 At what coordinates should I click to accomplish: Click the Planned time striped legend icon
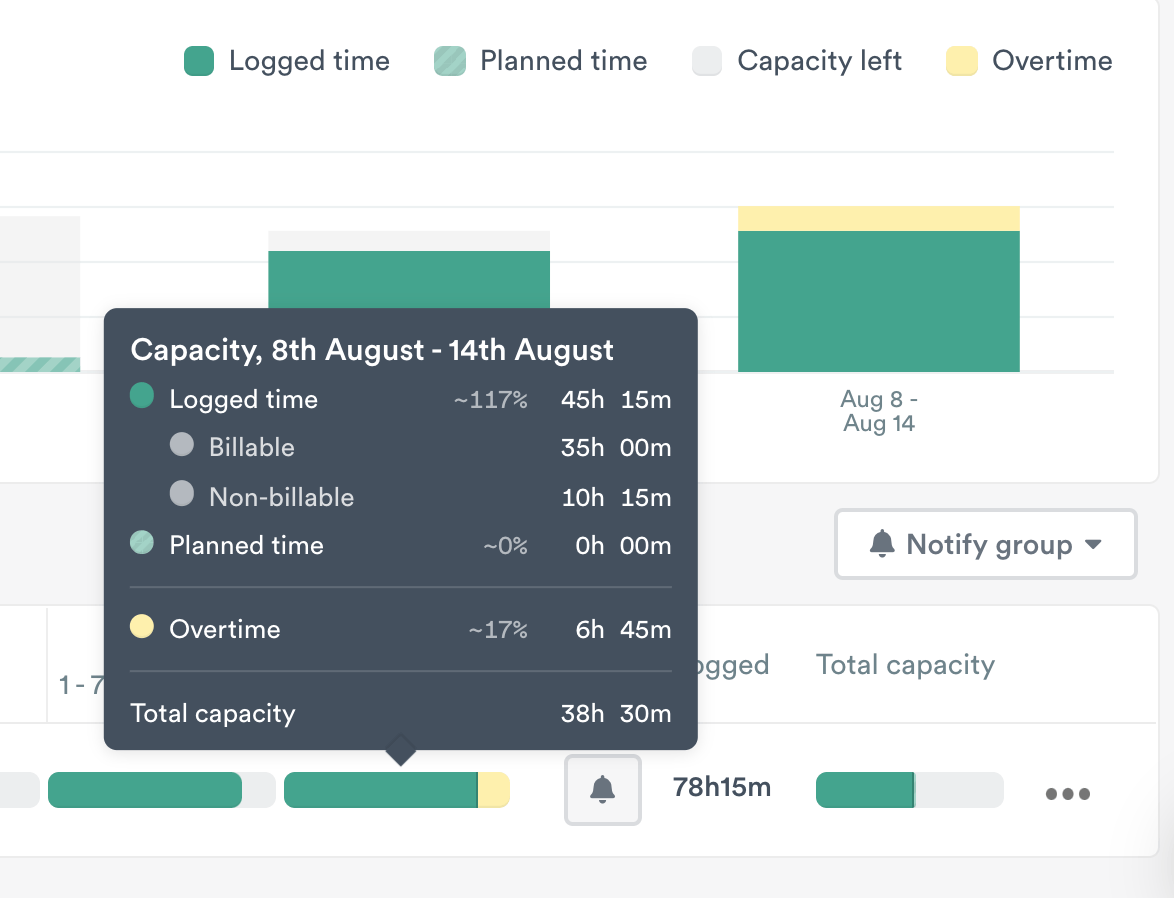click(x=450, y=62)
